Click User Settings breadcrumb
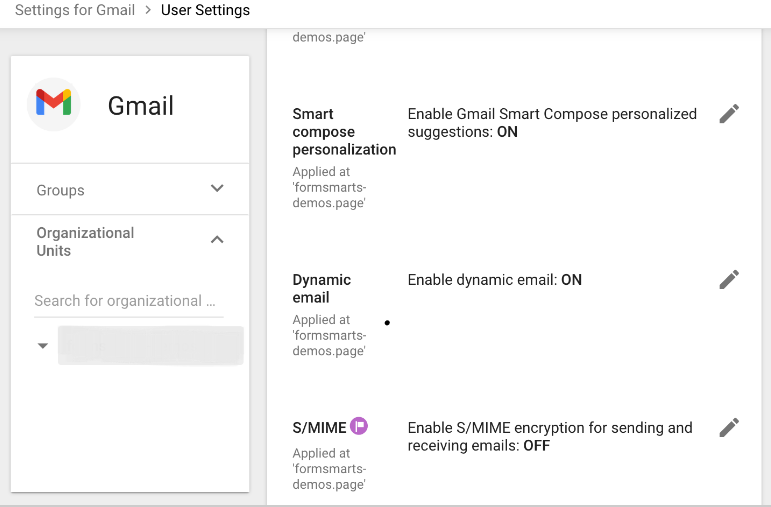771x507 pixels. 205,10
